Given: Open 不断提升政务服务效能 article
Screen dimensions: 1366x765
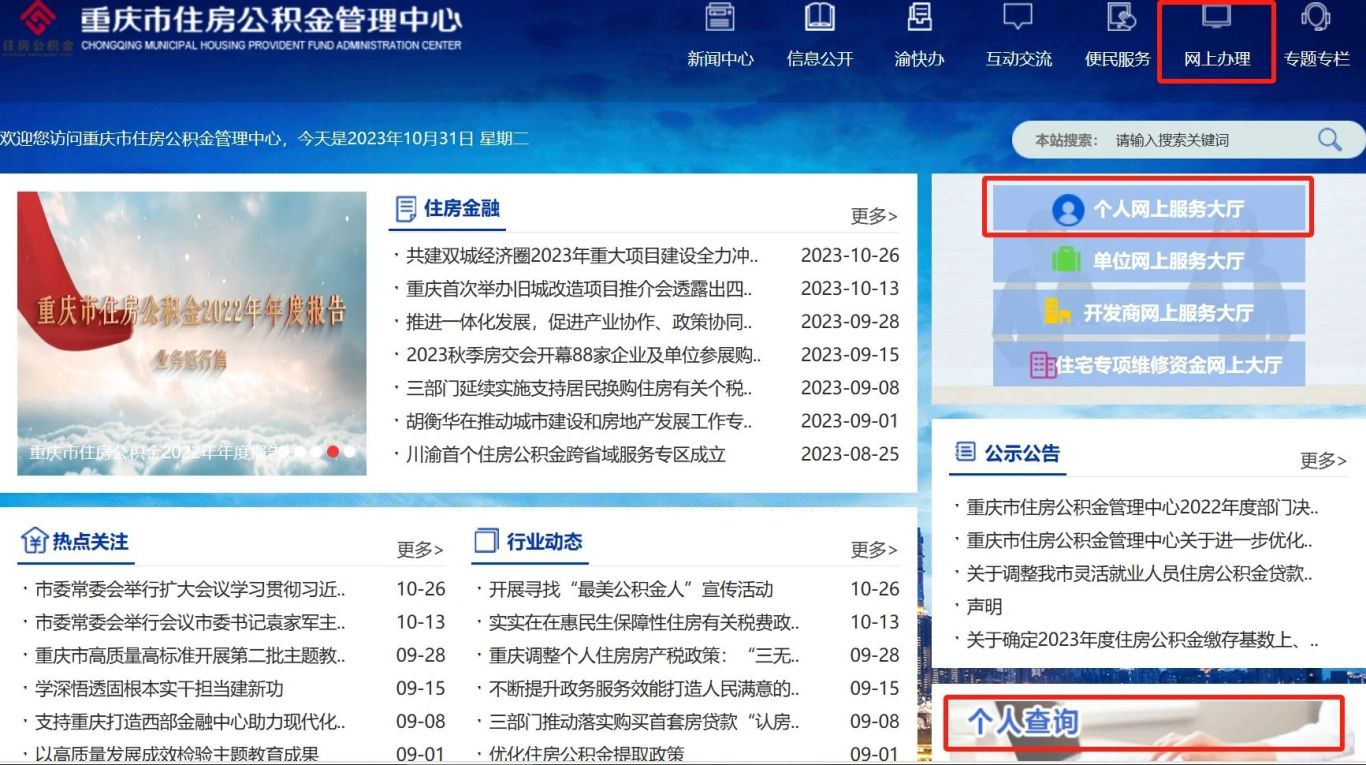Looking at the screenshot, I should coord(644,689).
